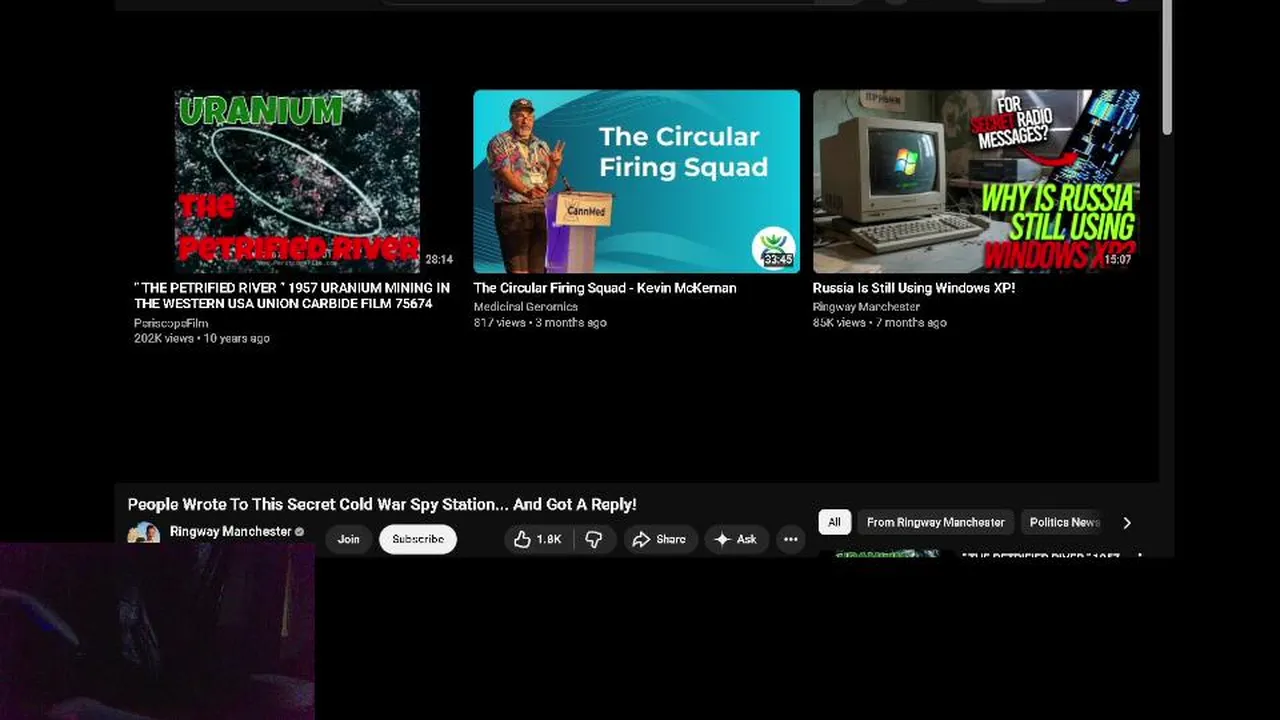Subscribe to Ringway Manchester
Image resolution: width=1280 pixels, height=720 pixels.
[x=418, y=539]
